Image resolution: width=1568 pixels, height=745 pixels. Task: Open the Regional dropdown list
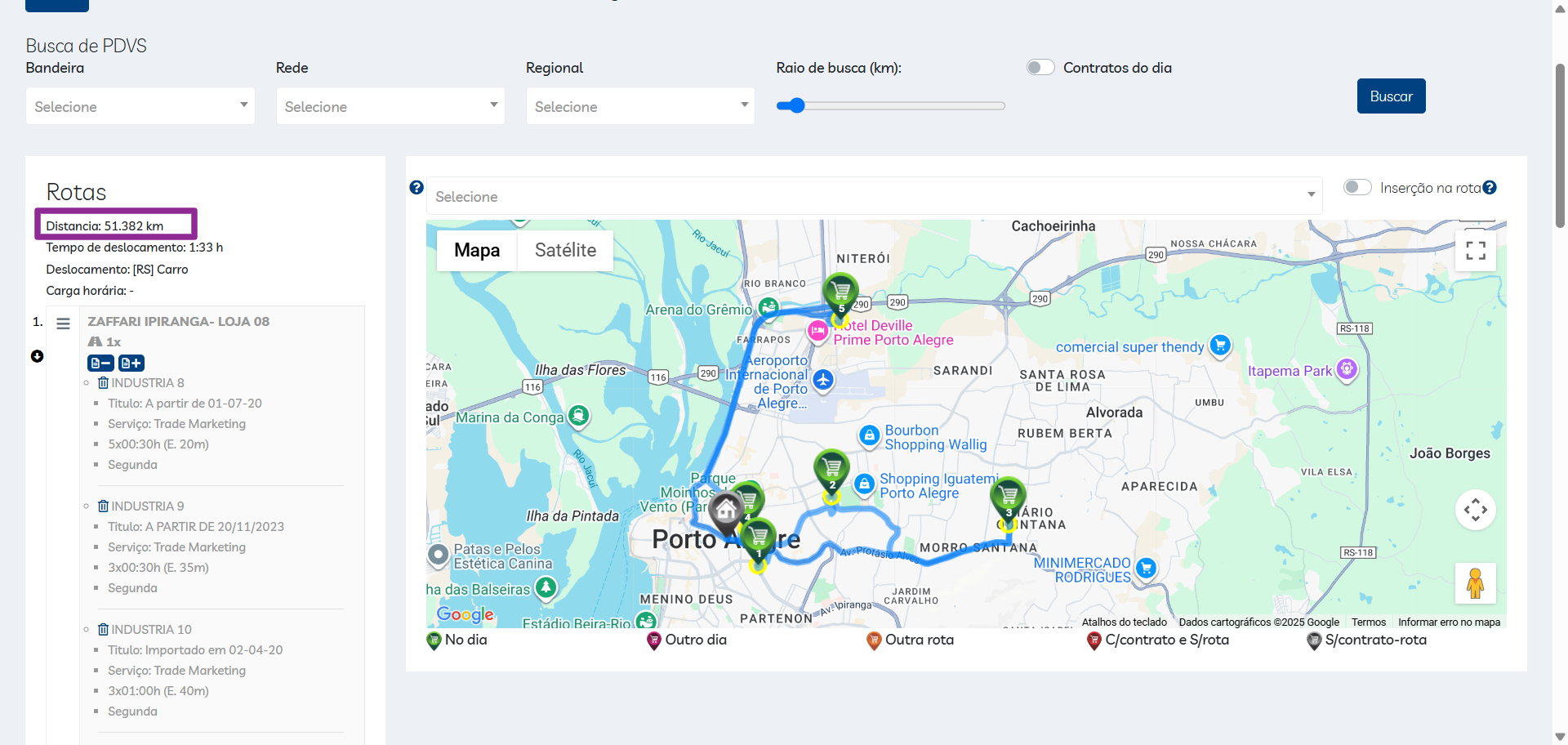pos(640,106)
